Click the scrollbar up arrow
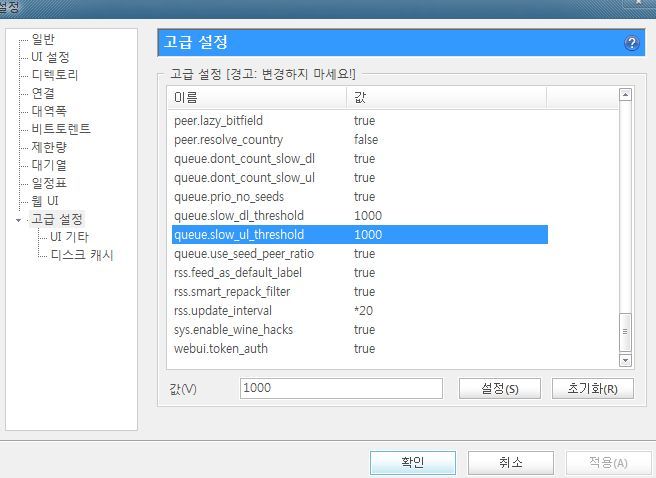This screenshot has width=656, height=478. pyautogui.click(x=625, y=95)
